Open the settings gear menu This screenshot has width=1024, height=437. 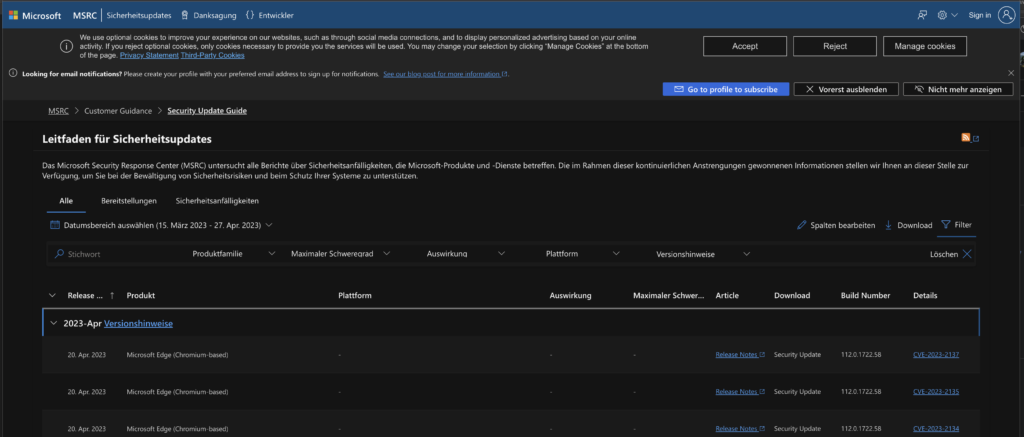[948, 15]
